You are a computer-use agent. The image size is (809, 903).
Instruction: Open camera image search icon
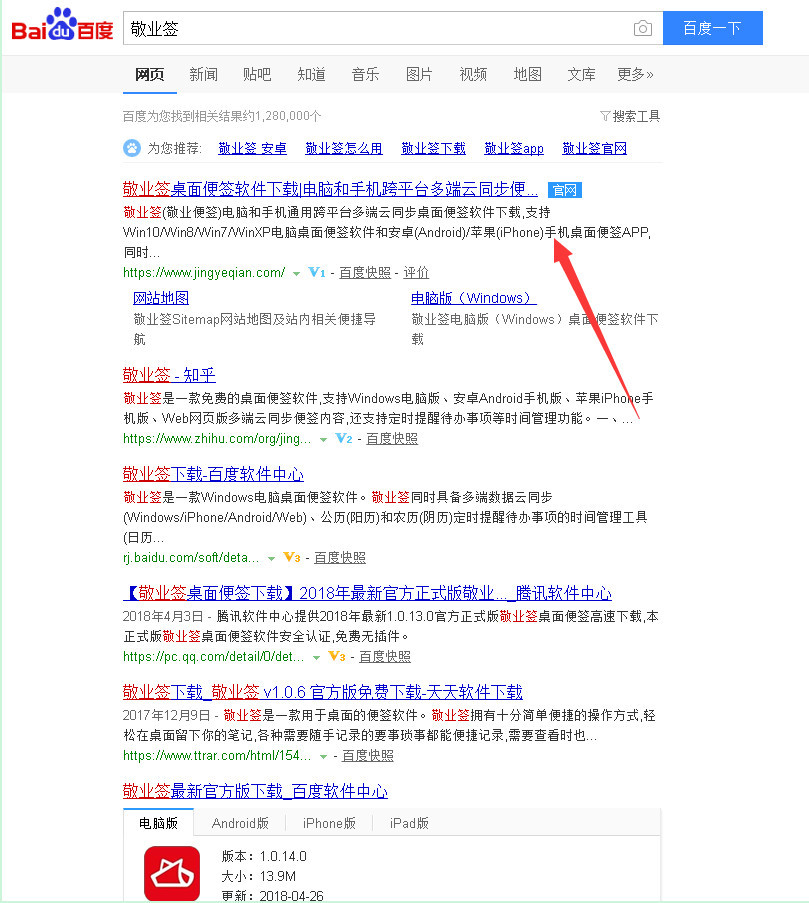pos(643,28)
